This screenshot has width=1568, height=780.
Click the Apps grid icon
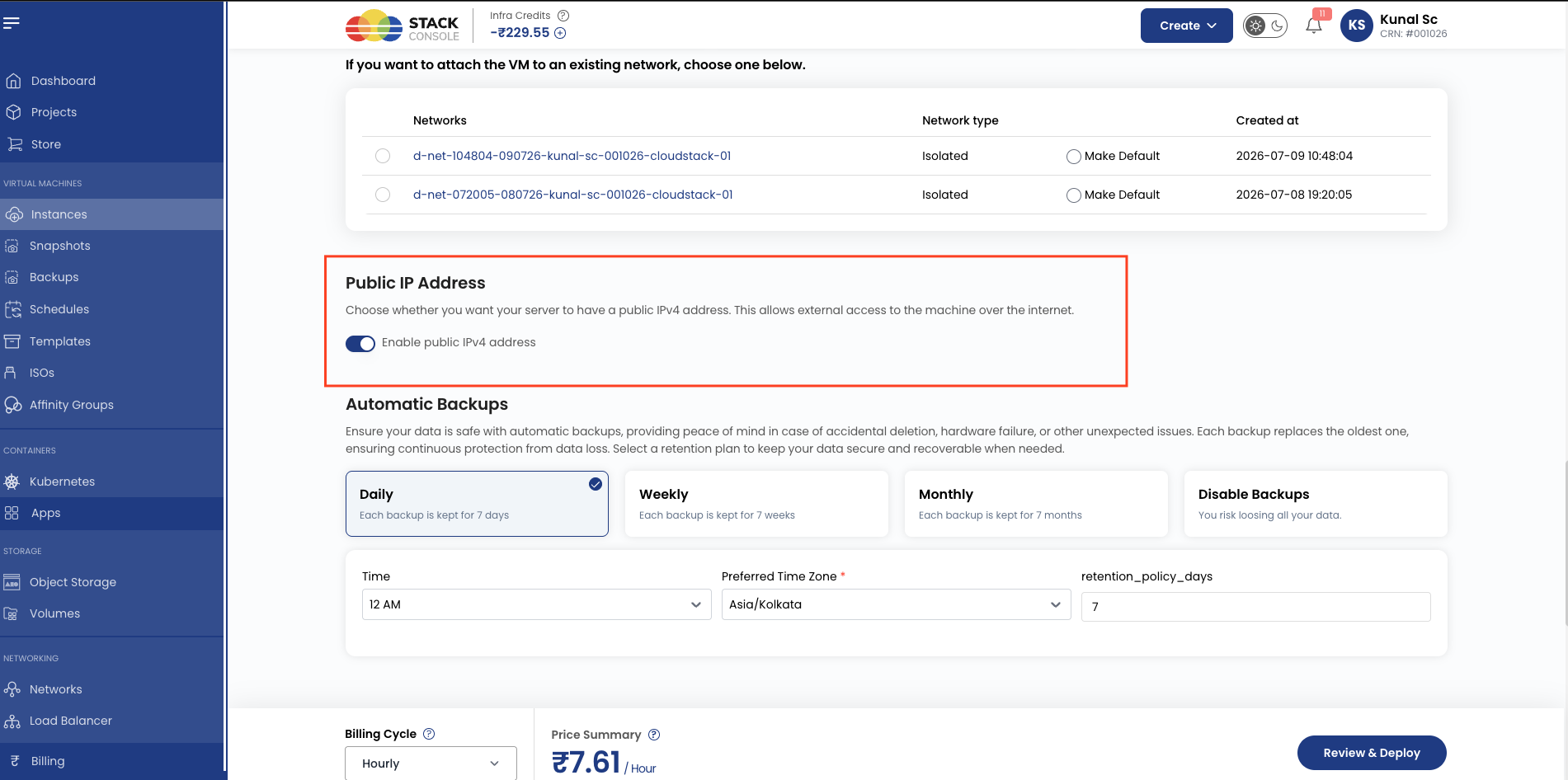[12, 513]
